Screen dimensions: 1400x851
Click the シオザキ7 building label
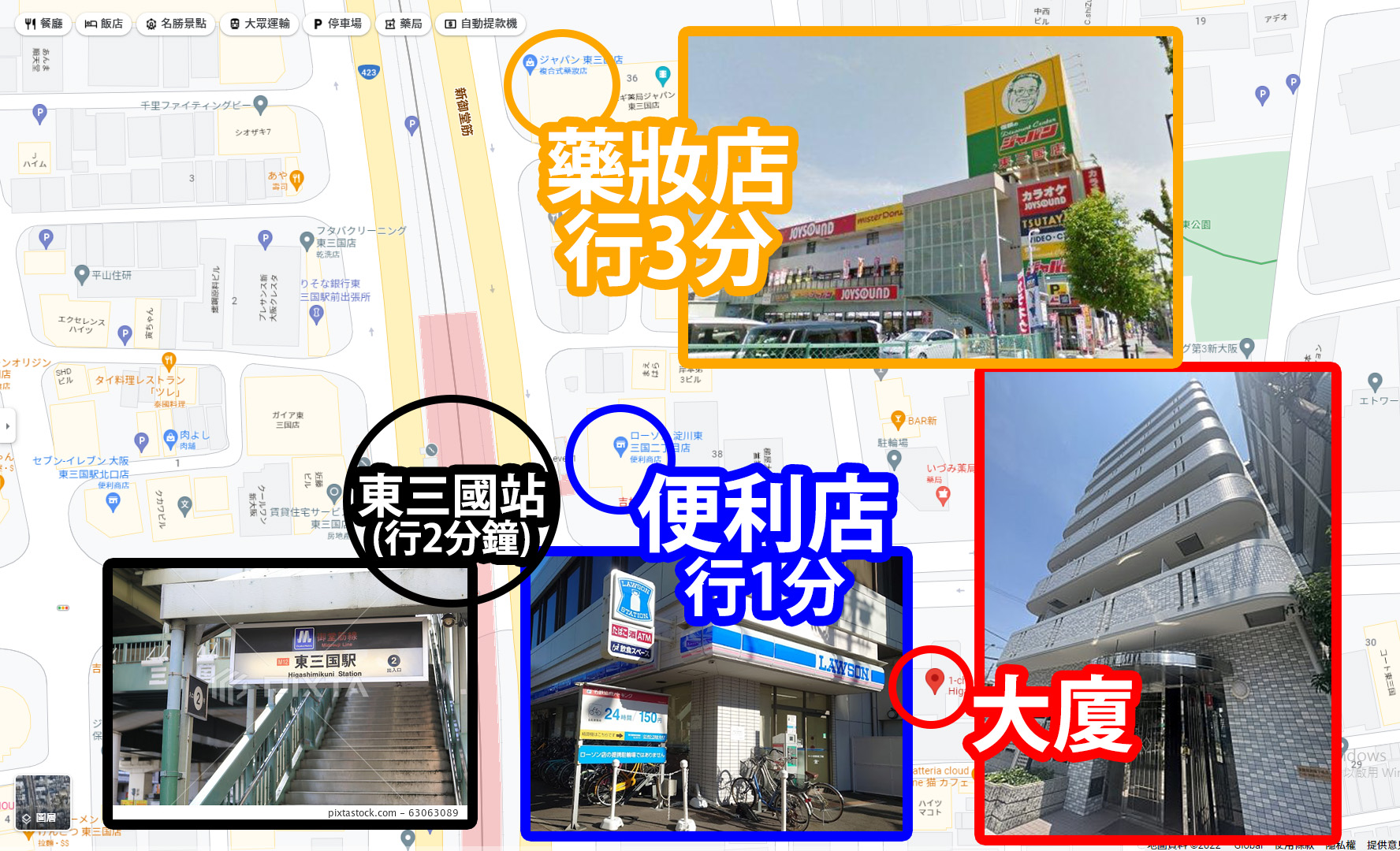pyautogui.click(x=253, y=132)
